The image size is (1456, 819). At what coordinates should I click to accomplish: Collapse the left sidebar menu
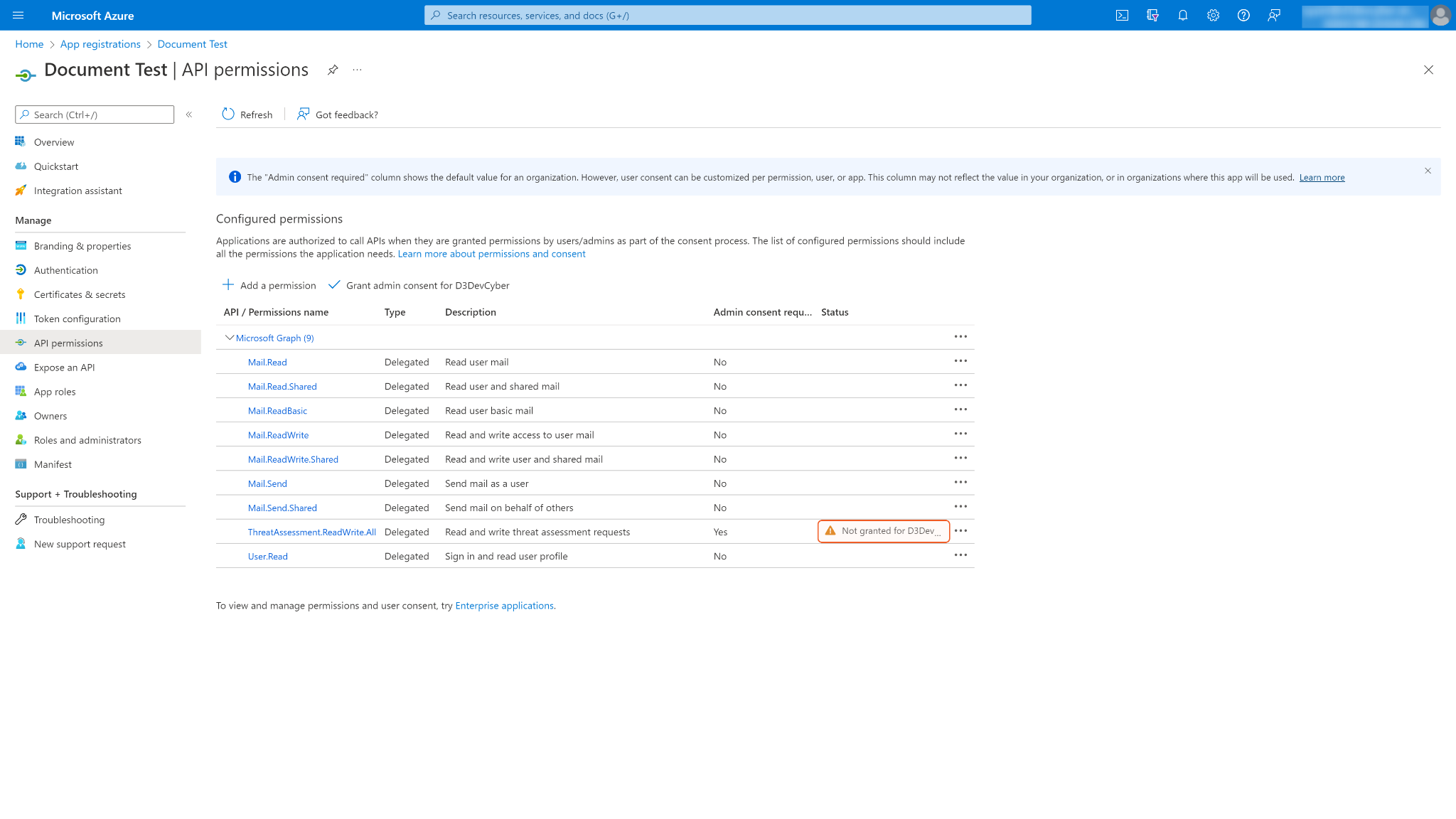pyautogui.click(x=189, y=114)
